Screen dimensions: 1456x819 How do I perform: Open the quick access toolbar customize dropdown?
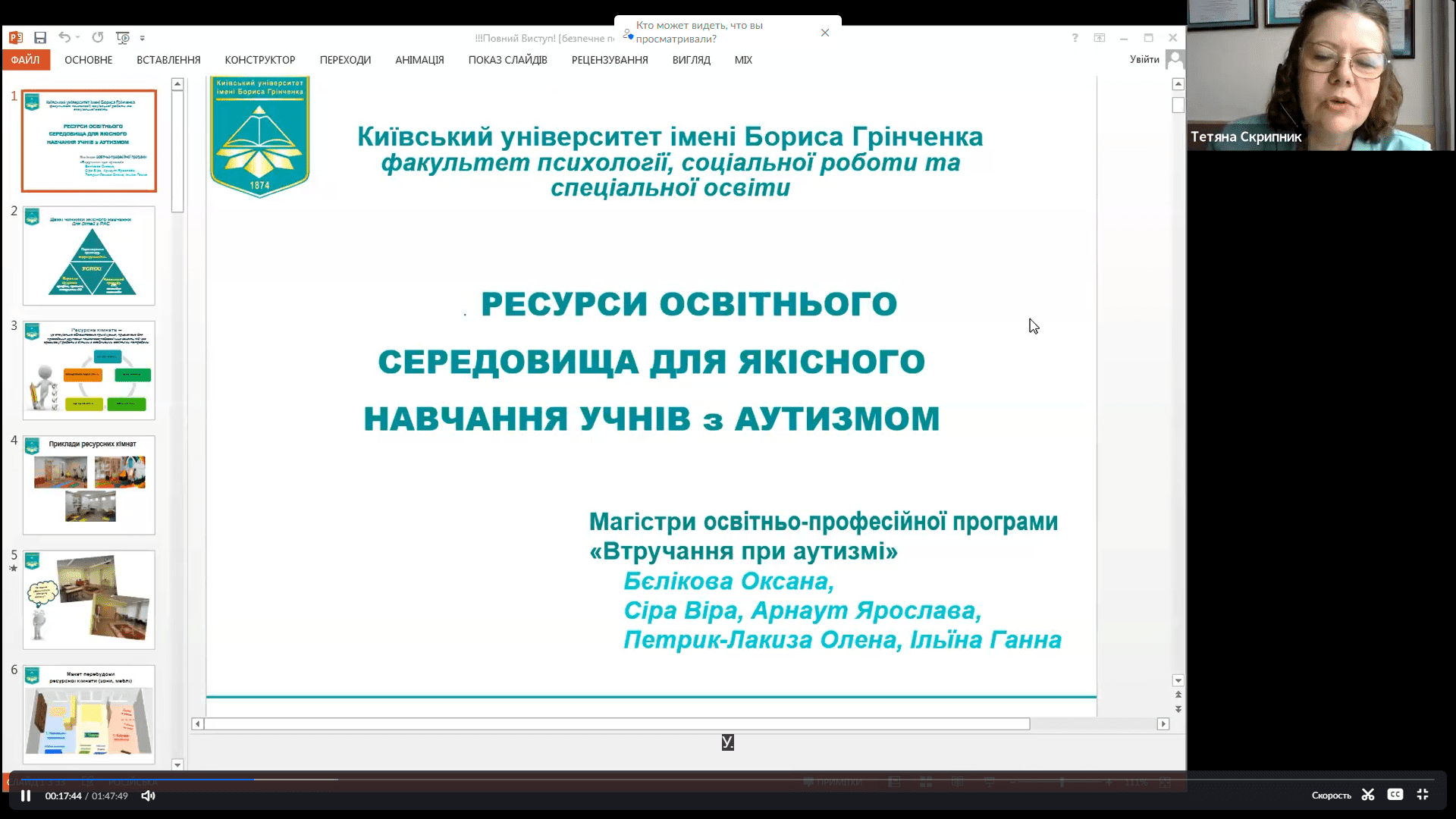click(143, 37)
